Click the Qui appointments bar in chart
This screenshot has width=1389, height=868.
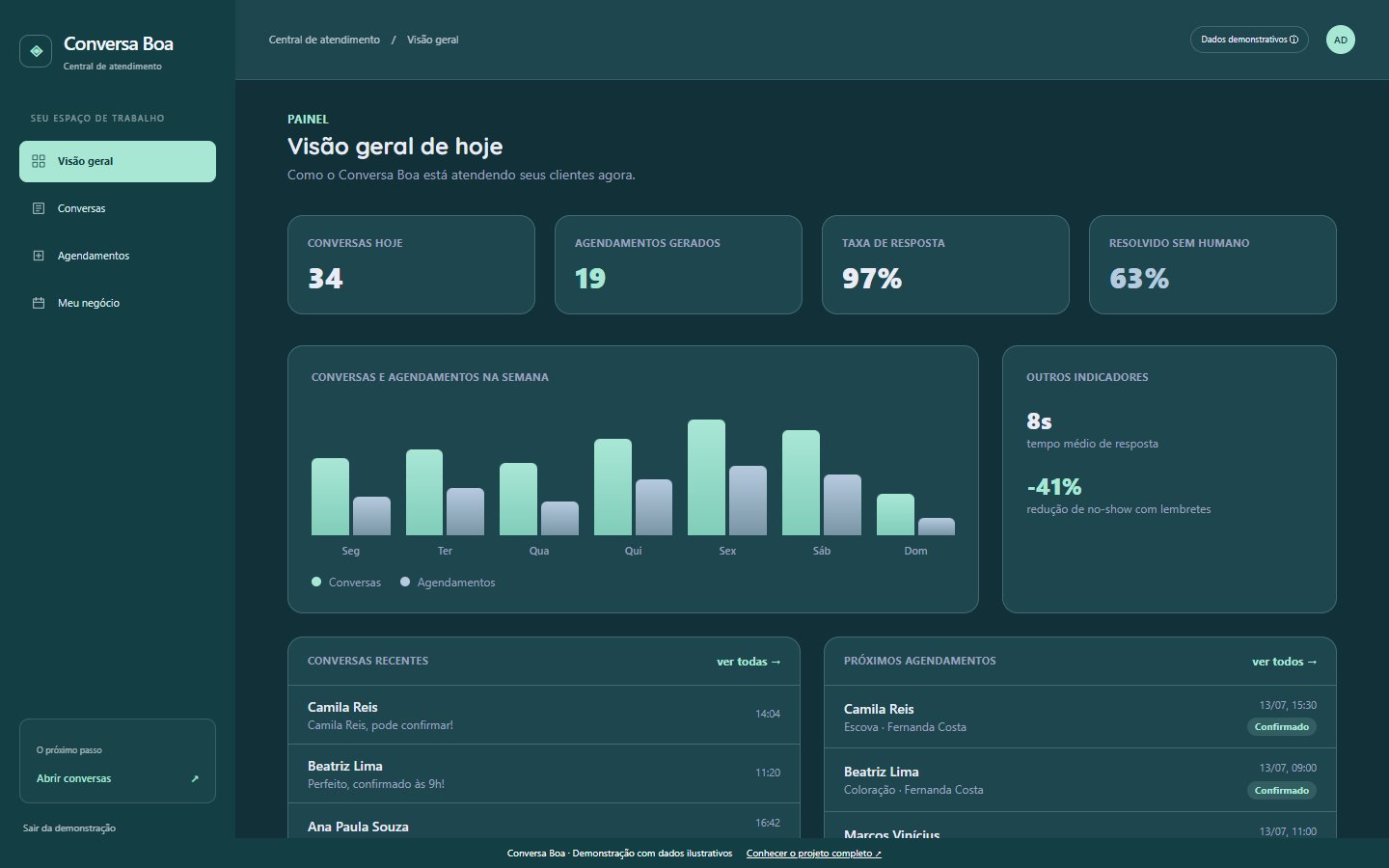click(x=654, y=507)
